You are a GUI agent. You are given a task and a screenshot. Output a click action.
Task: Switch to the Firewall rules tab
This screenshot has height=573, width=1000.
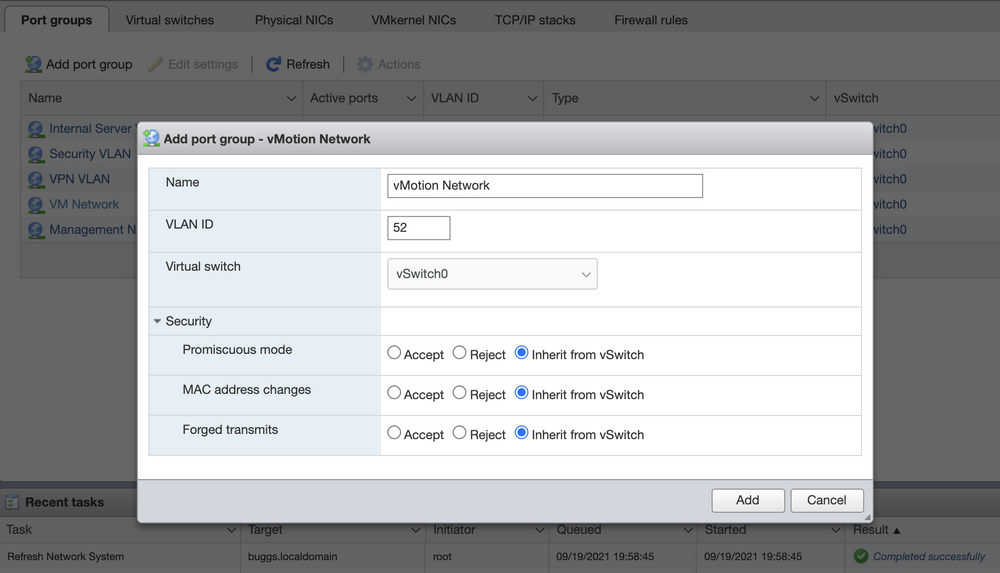pyautogui.click(x=651, y=20)
